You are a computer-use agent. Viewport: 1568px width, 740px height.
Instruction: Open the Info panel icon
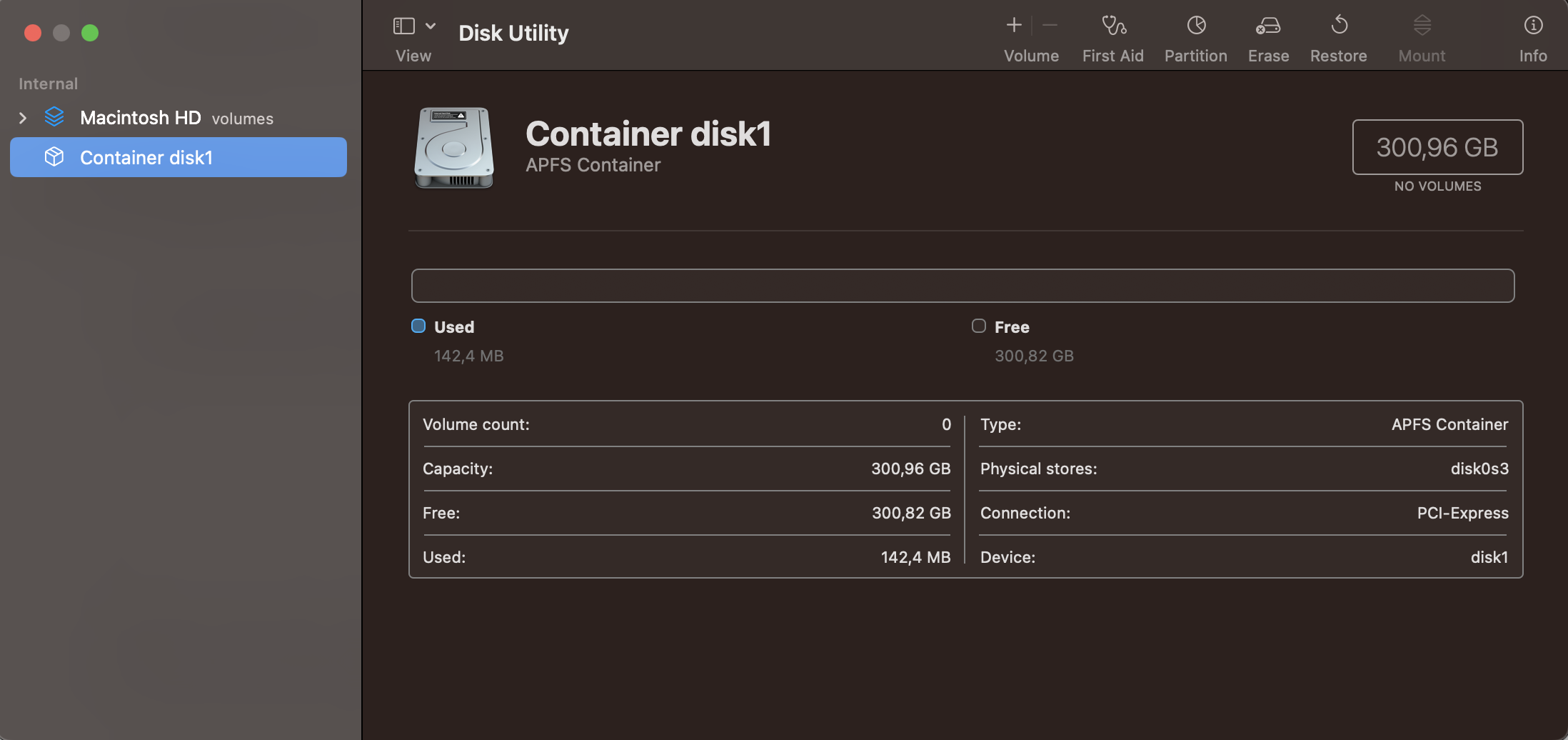point(1533,26)
